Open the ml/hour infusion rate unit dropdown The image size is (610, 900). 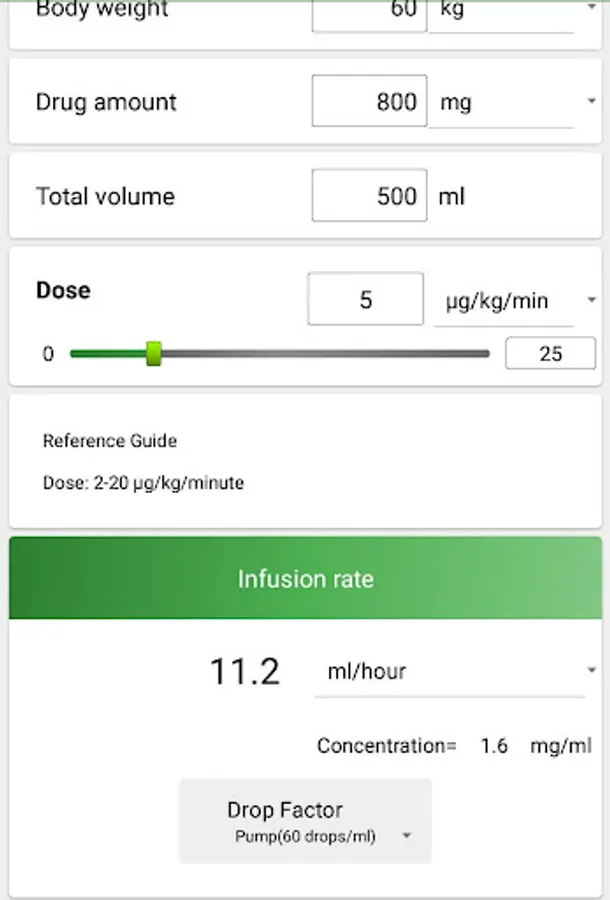(455, 672)
